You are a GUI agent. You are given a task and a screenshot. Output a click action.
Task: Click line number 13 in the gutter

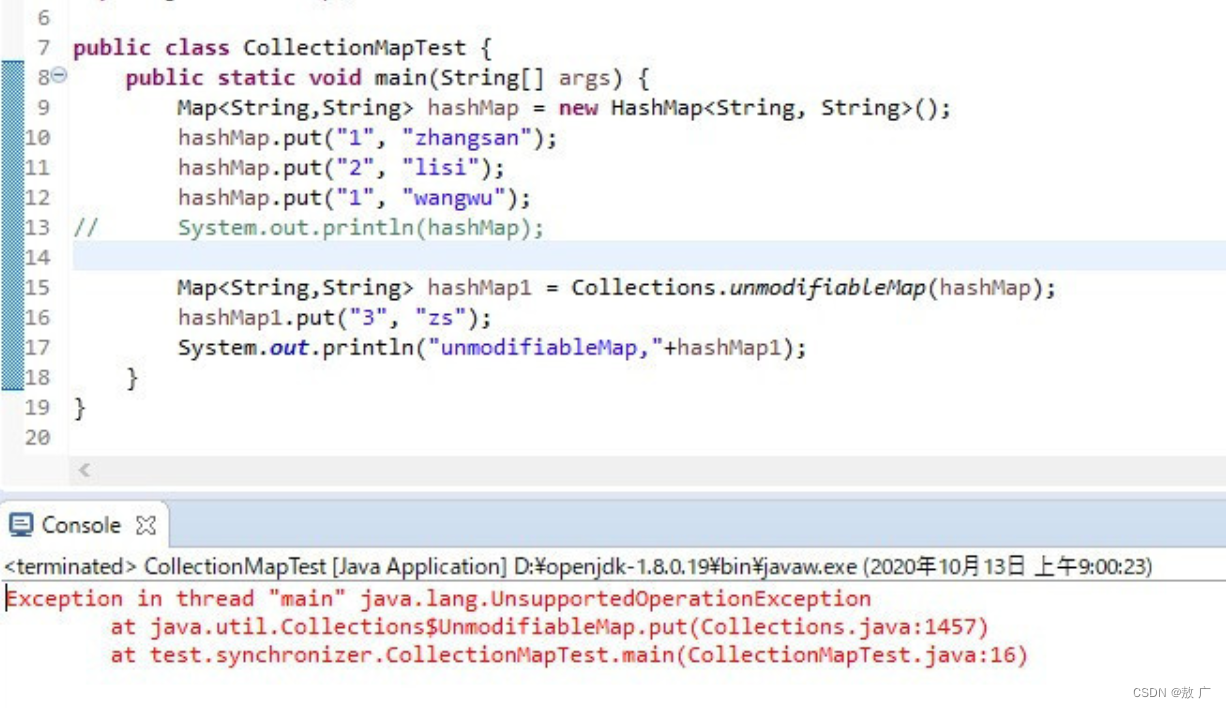pyautogui.click(x=37, y=228)
